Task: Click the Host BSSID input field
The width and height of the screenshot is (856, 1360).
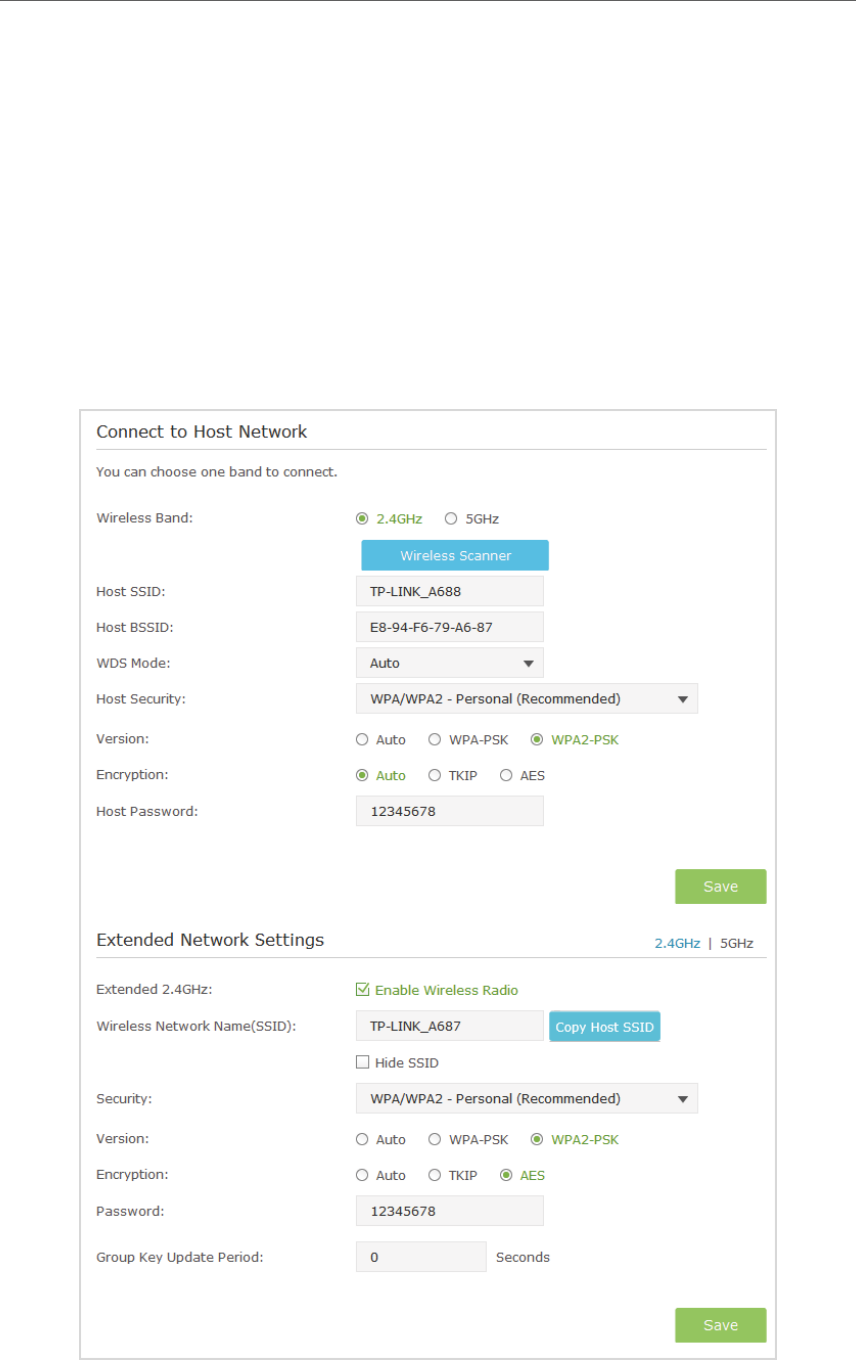Action: (450, 627)
